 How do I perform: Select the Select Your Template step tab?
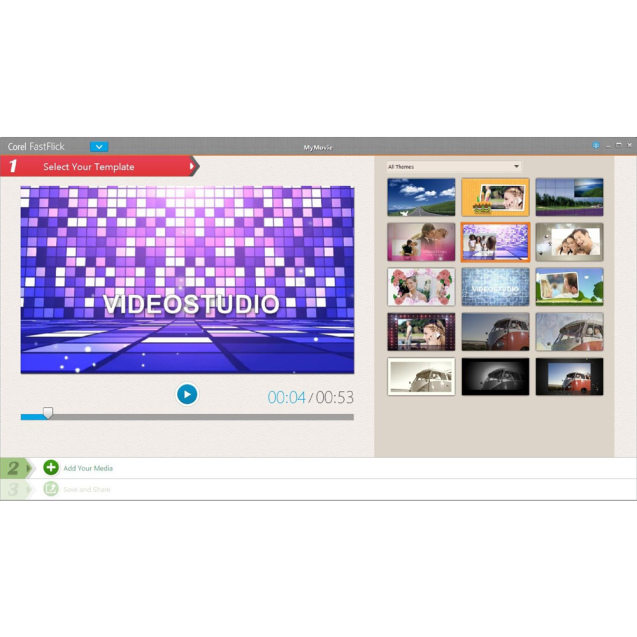click(100, 166)
